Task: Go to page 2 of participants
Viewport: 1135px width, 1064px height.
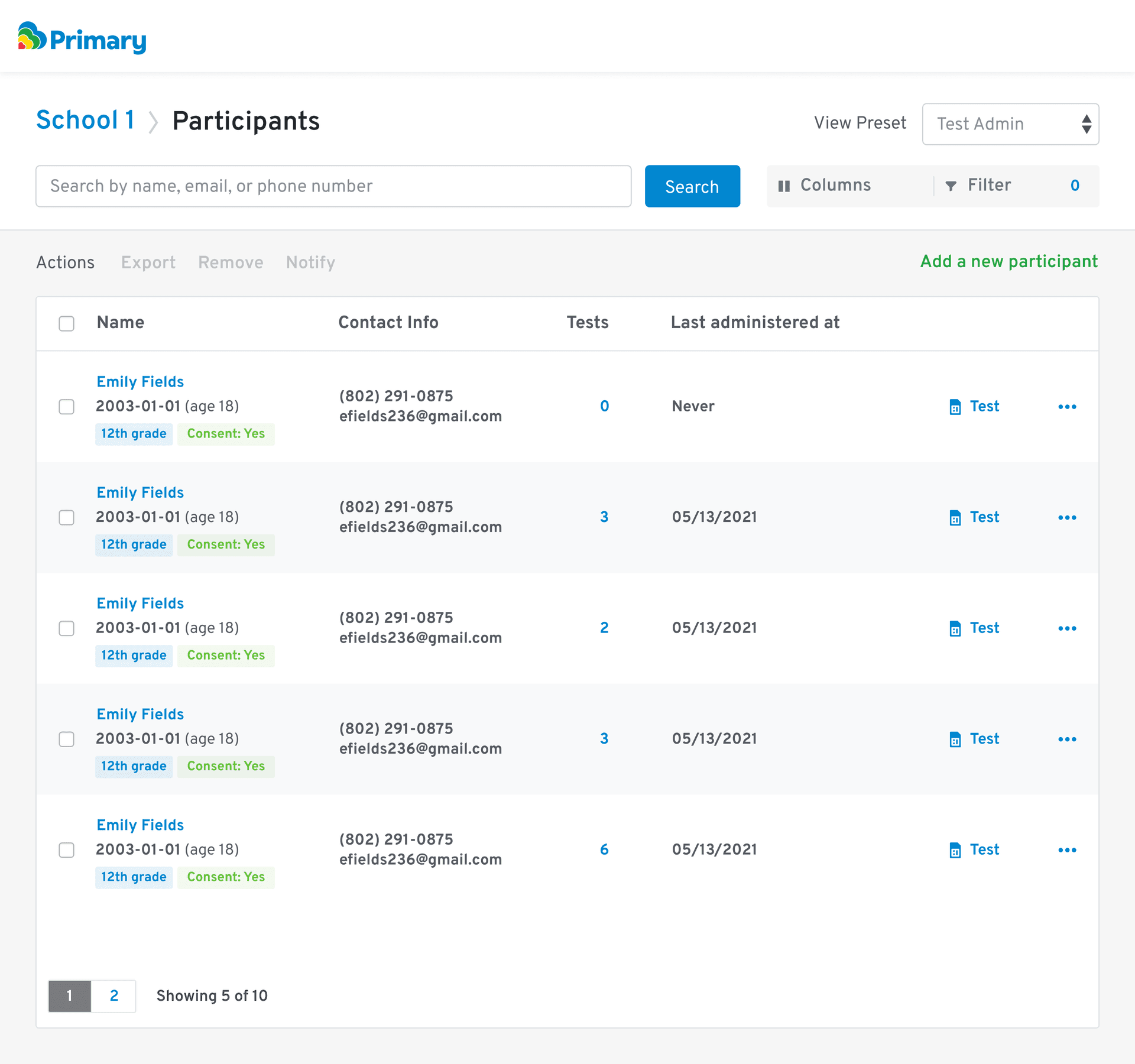Action: pyautogui.click(x=114, y=996)
